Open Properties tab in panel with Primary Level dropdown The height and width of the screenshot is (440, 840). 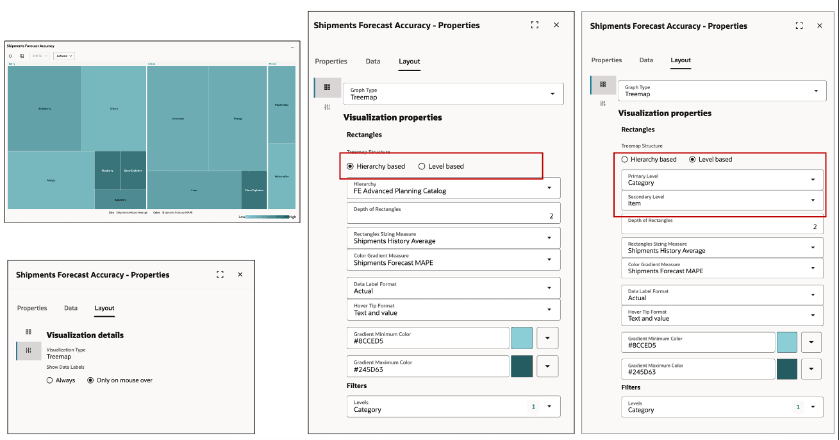pyautogui.click(x=606, y=60)
